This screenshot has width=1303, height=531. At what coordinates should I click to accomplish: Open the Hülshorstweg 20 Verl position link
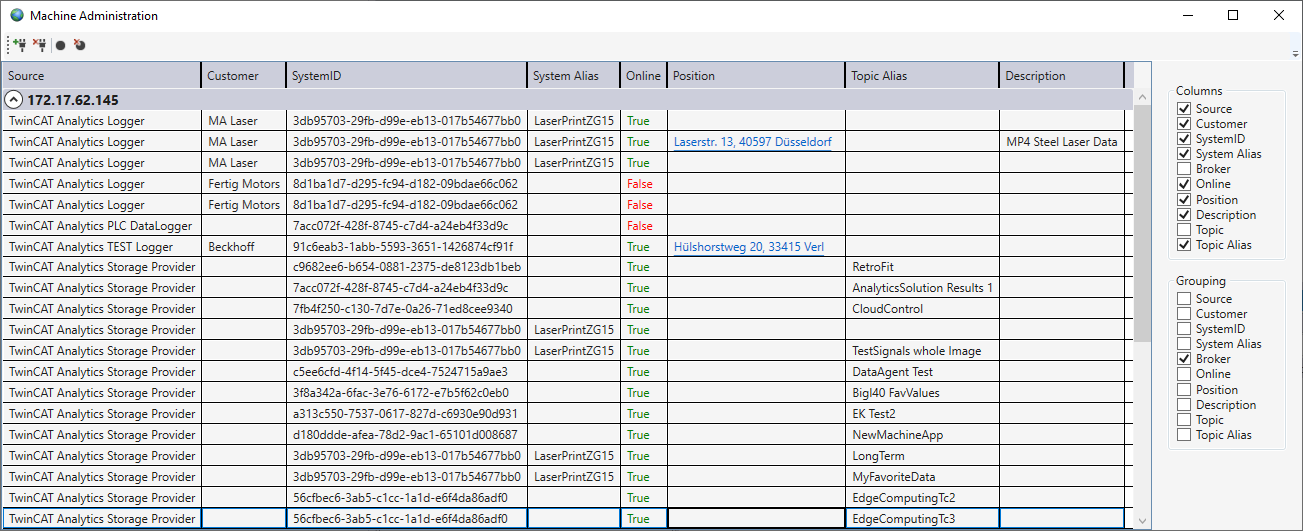pos(748,247)
